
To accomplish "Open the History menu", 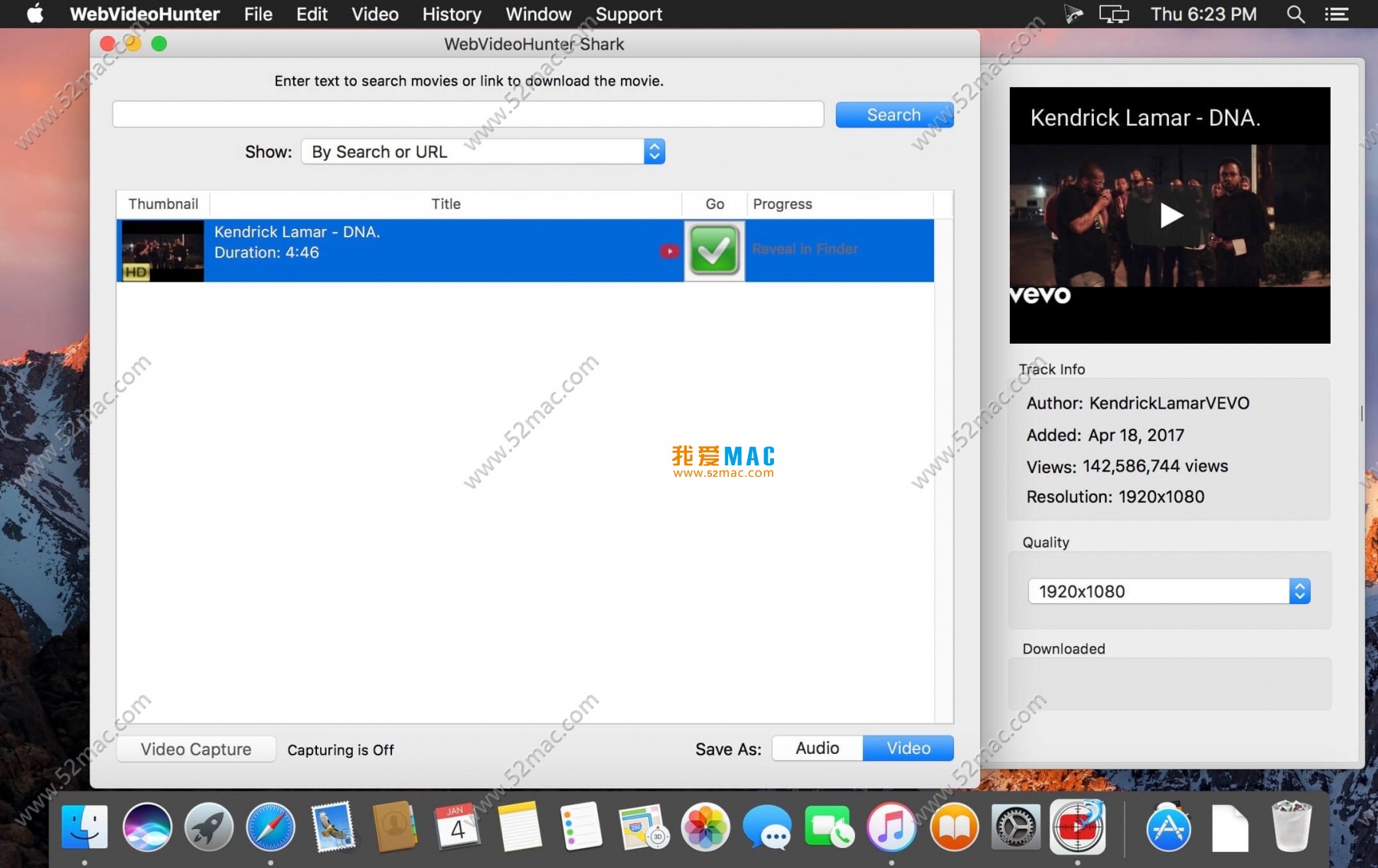I will click(451, 14).
